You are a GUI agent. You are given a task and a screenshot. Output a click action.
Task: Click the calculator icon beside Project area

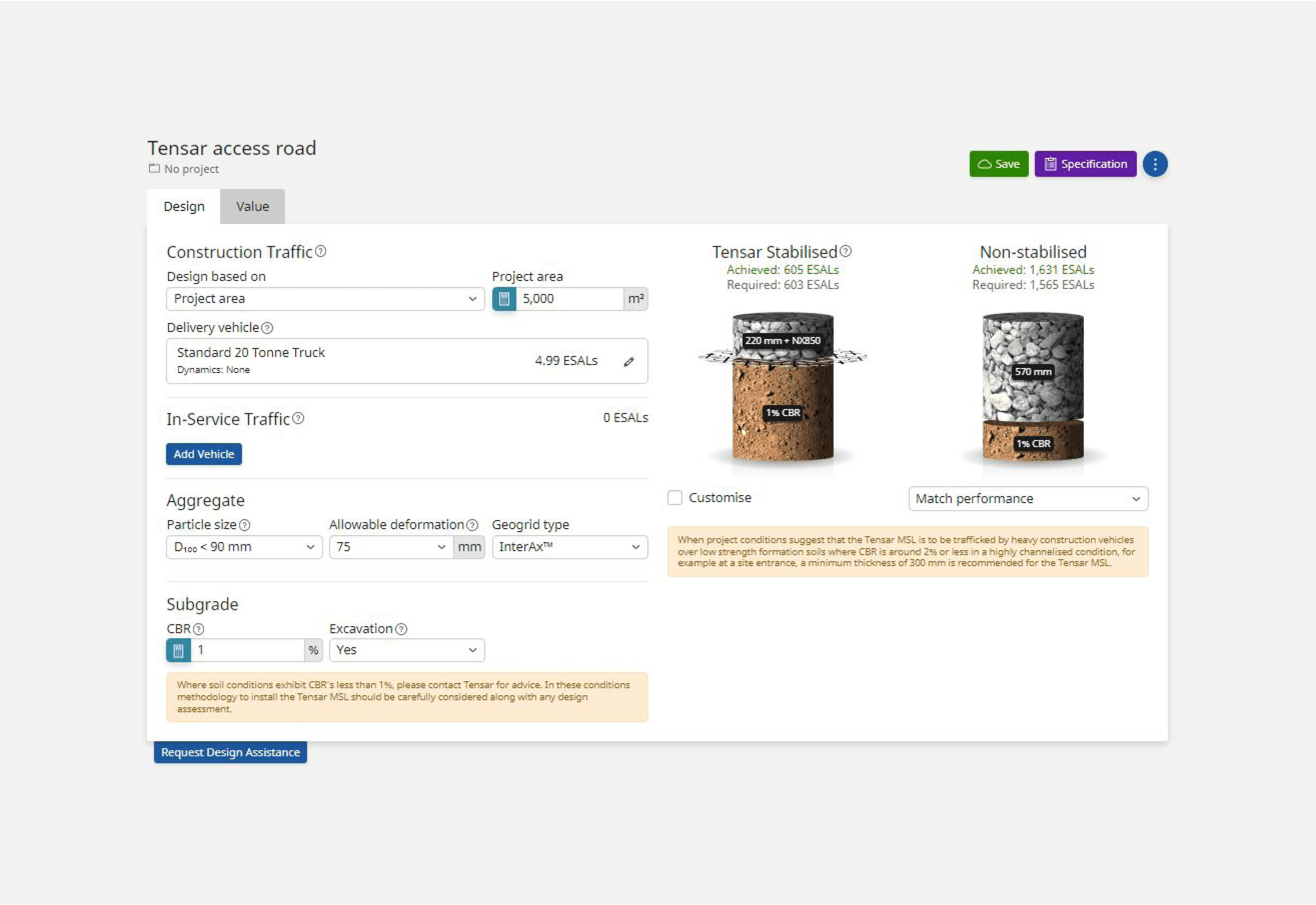[x=504, y=299]
